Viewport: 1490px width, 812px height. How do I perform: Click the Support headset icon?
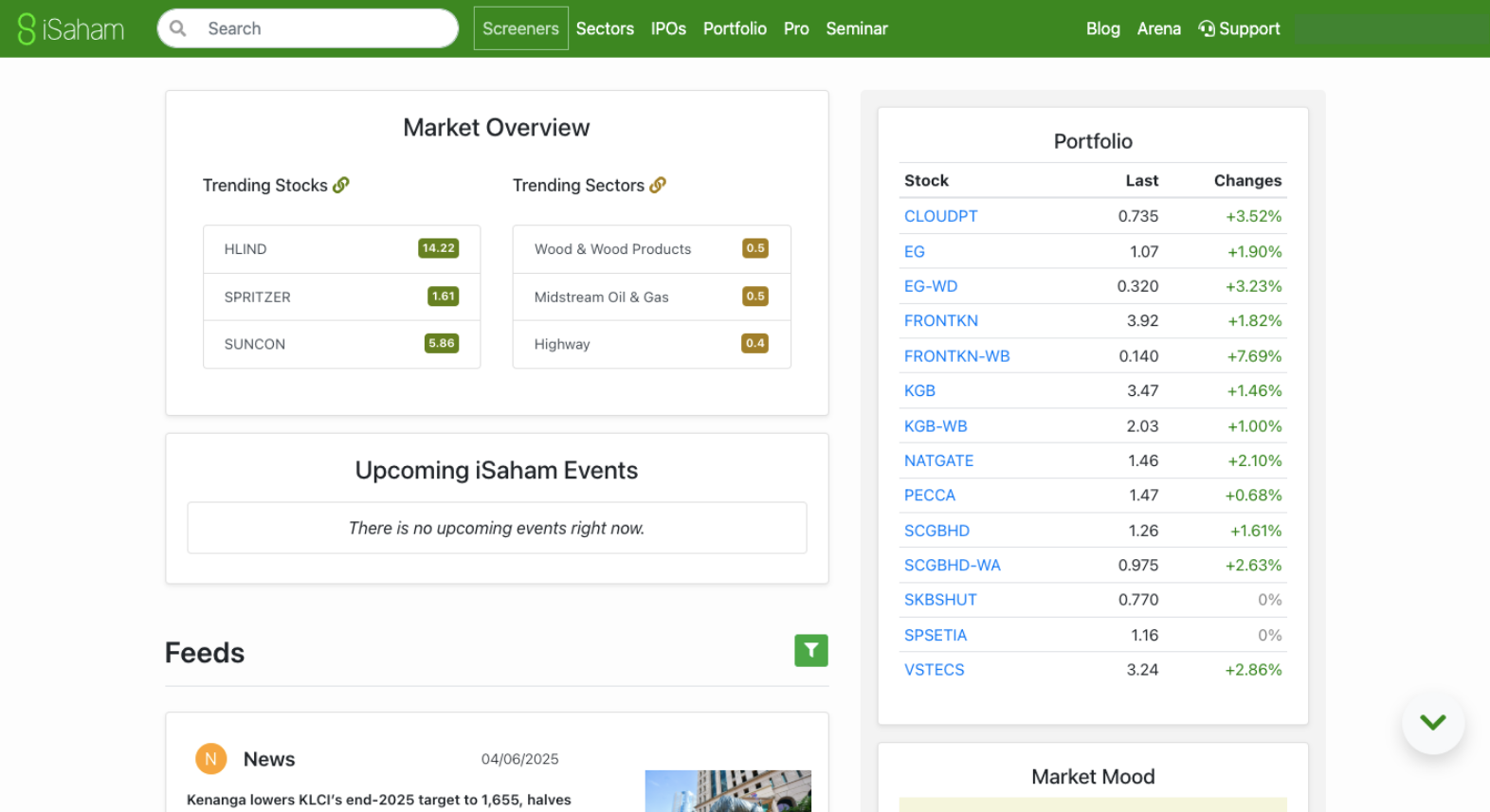(1207, 28)
